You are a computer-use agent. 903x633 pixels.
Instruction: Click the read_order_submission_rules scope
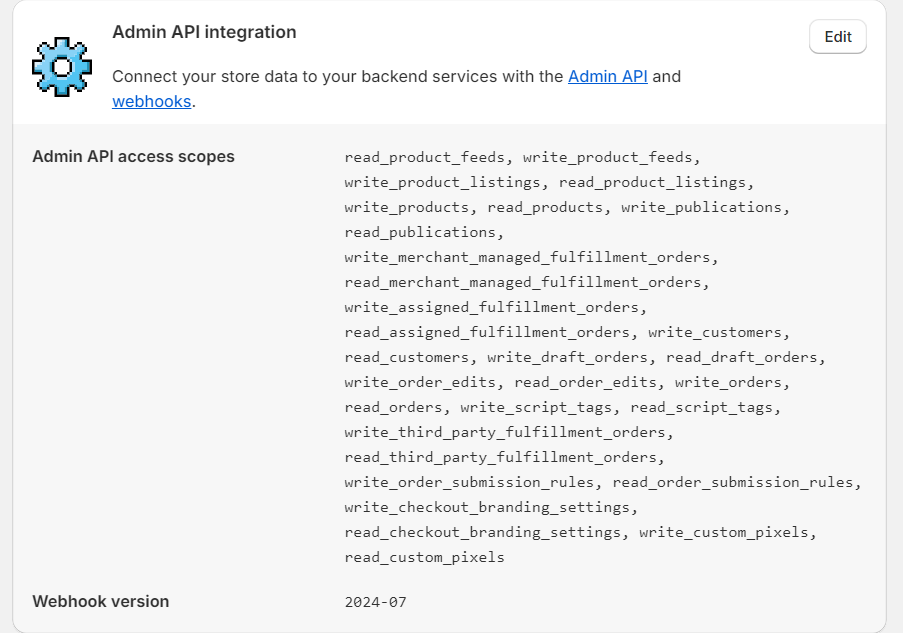click(733, 482)
